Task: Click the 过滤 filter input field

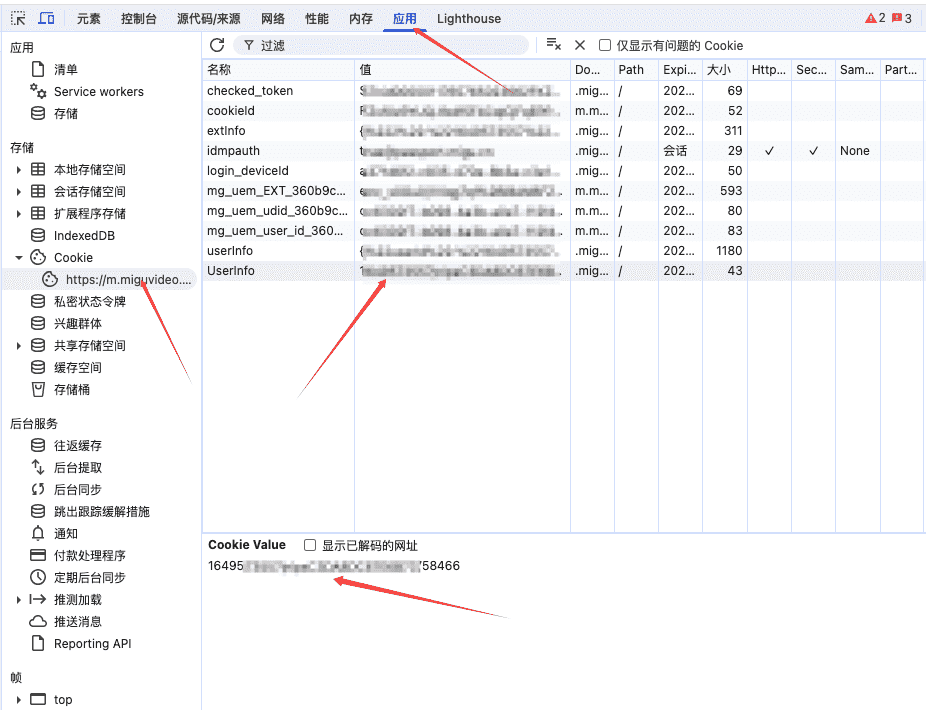Action: click(x=390, y=45)
